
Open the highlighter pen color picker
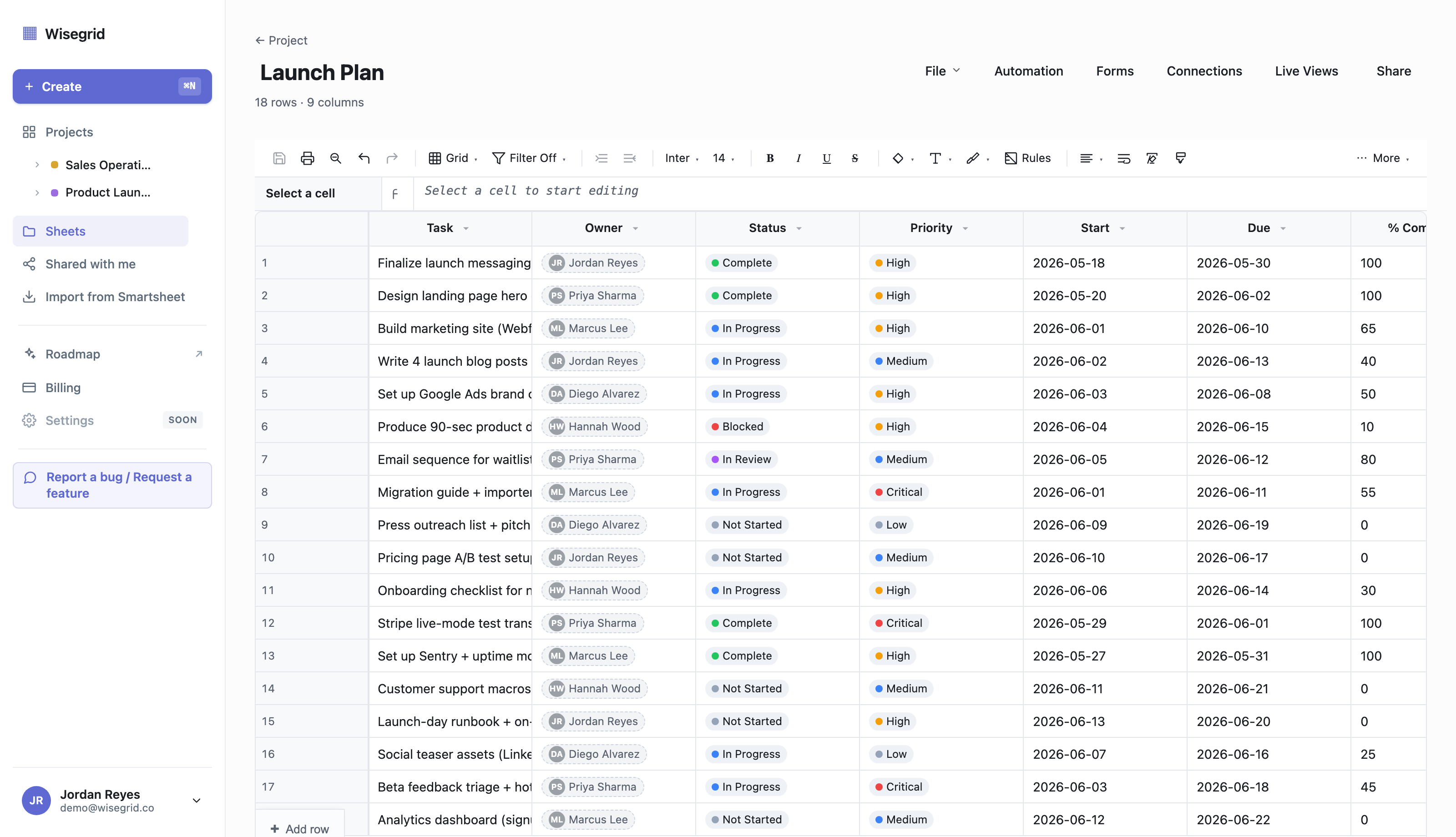click(977, 158)
